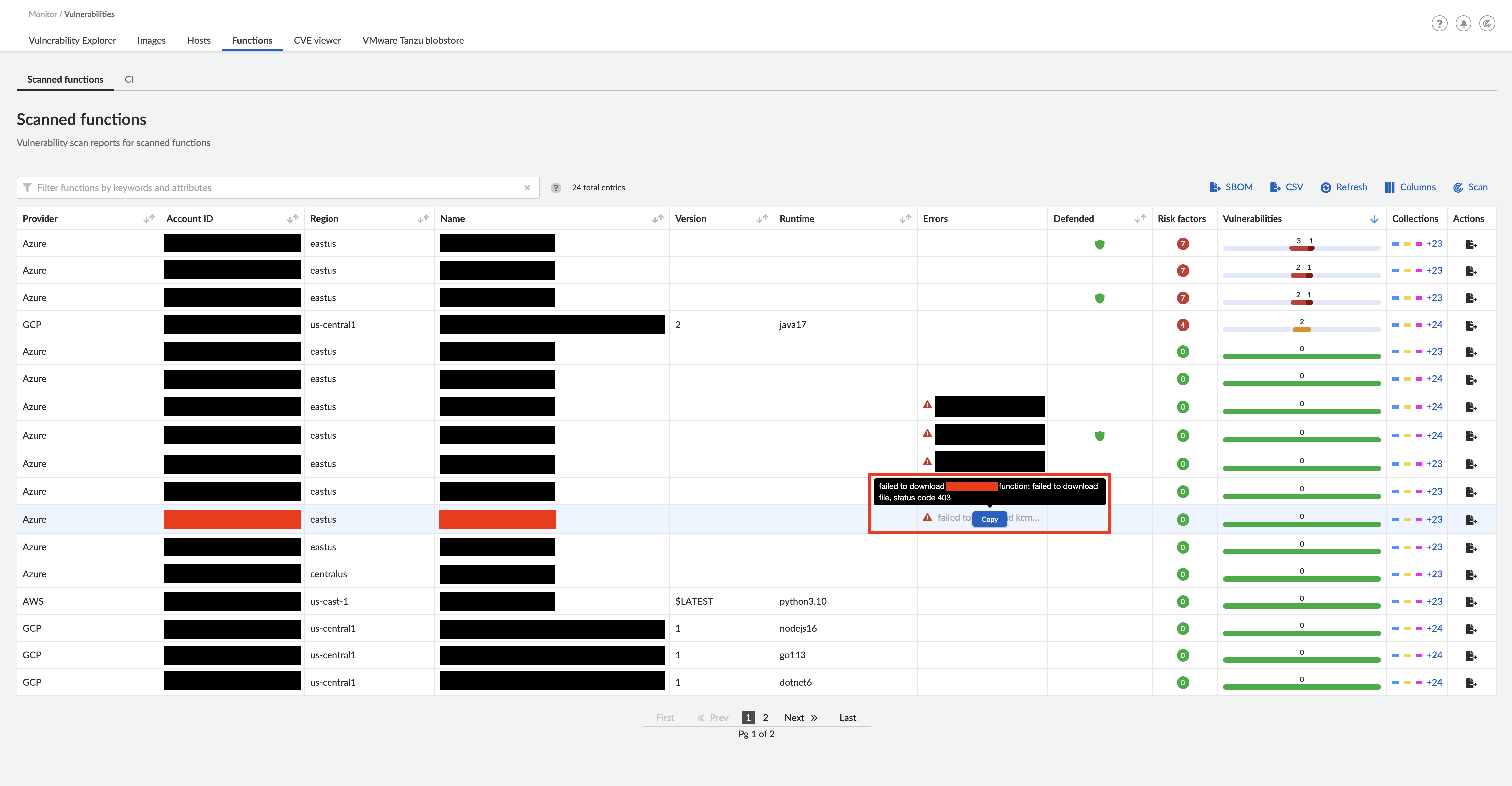Open the notifications bell icon
1512x786 pixels.
click(x=1463, y=24)
